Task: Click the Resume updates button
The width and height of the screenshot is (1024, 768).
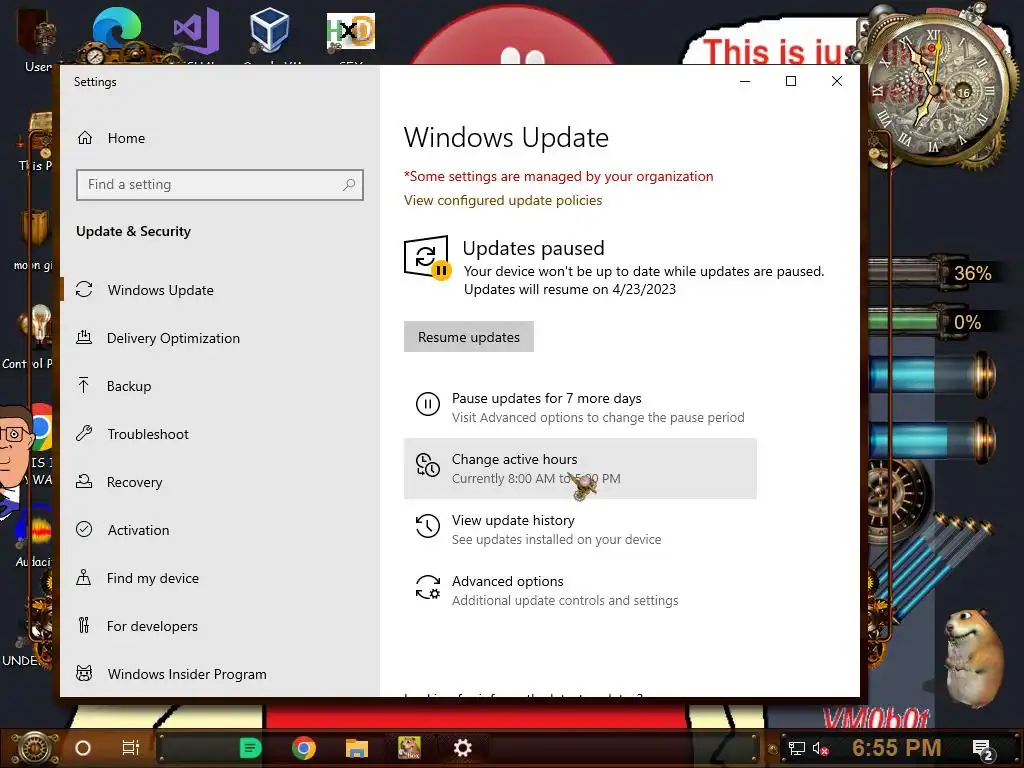Action: coord(469,337)
